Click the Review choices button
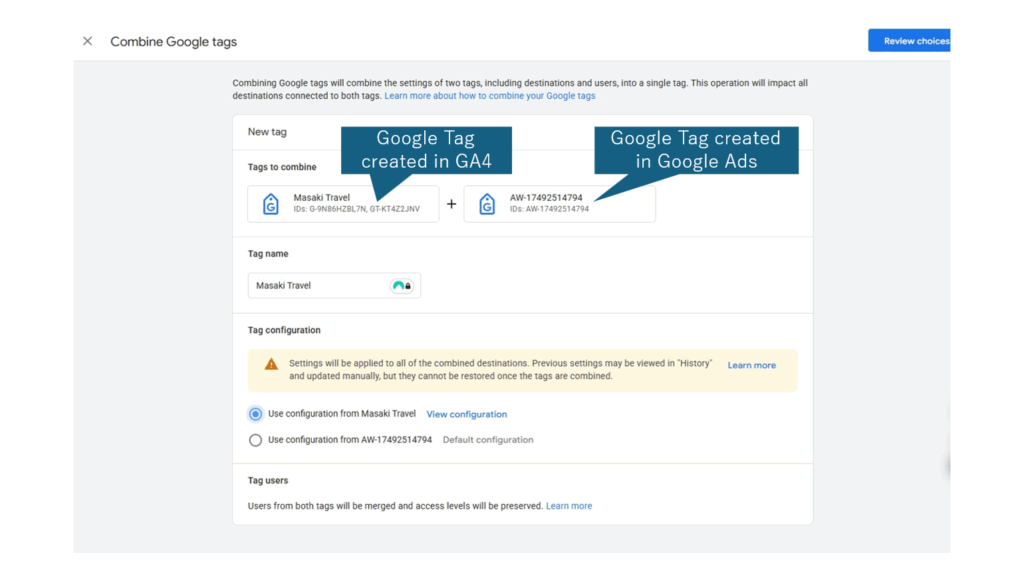The width and height of the screenshot is (1024, 576). pos(909,40)
